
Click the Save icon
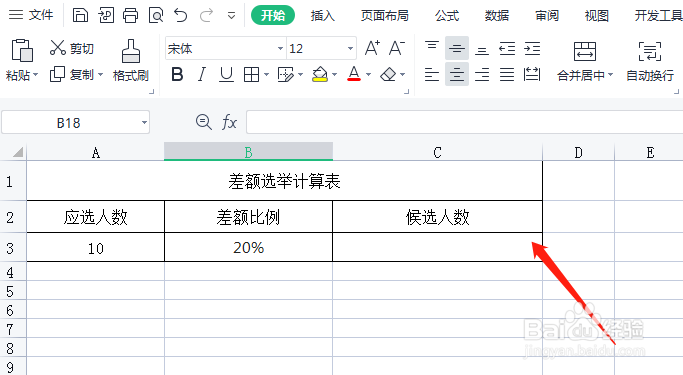tap(80, 15)
